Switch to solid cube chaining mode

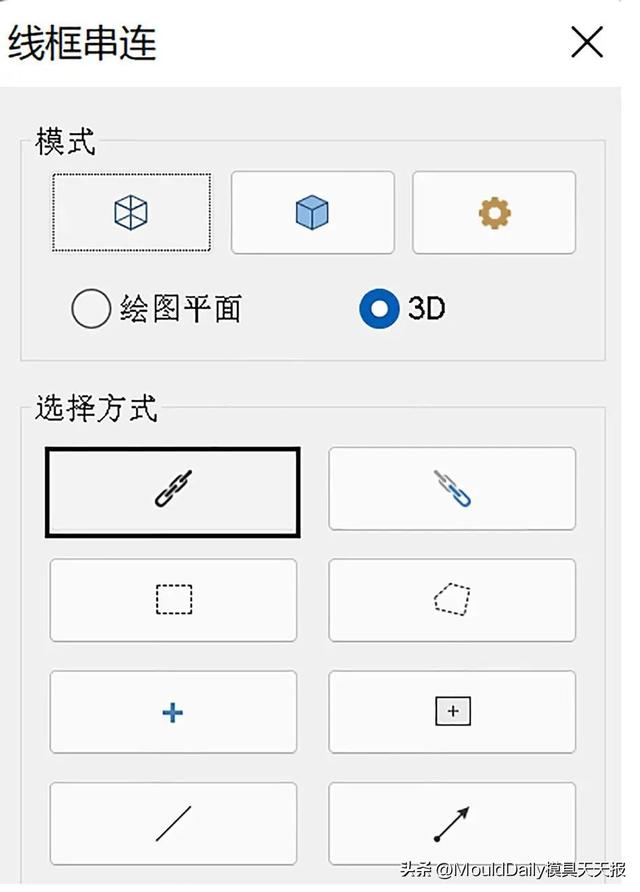(312, 212)
